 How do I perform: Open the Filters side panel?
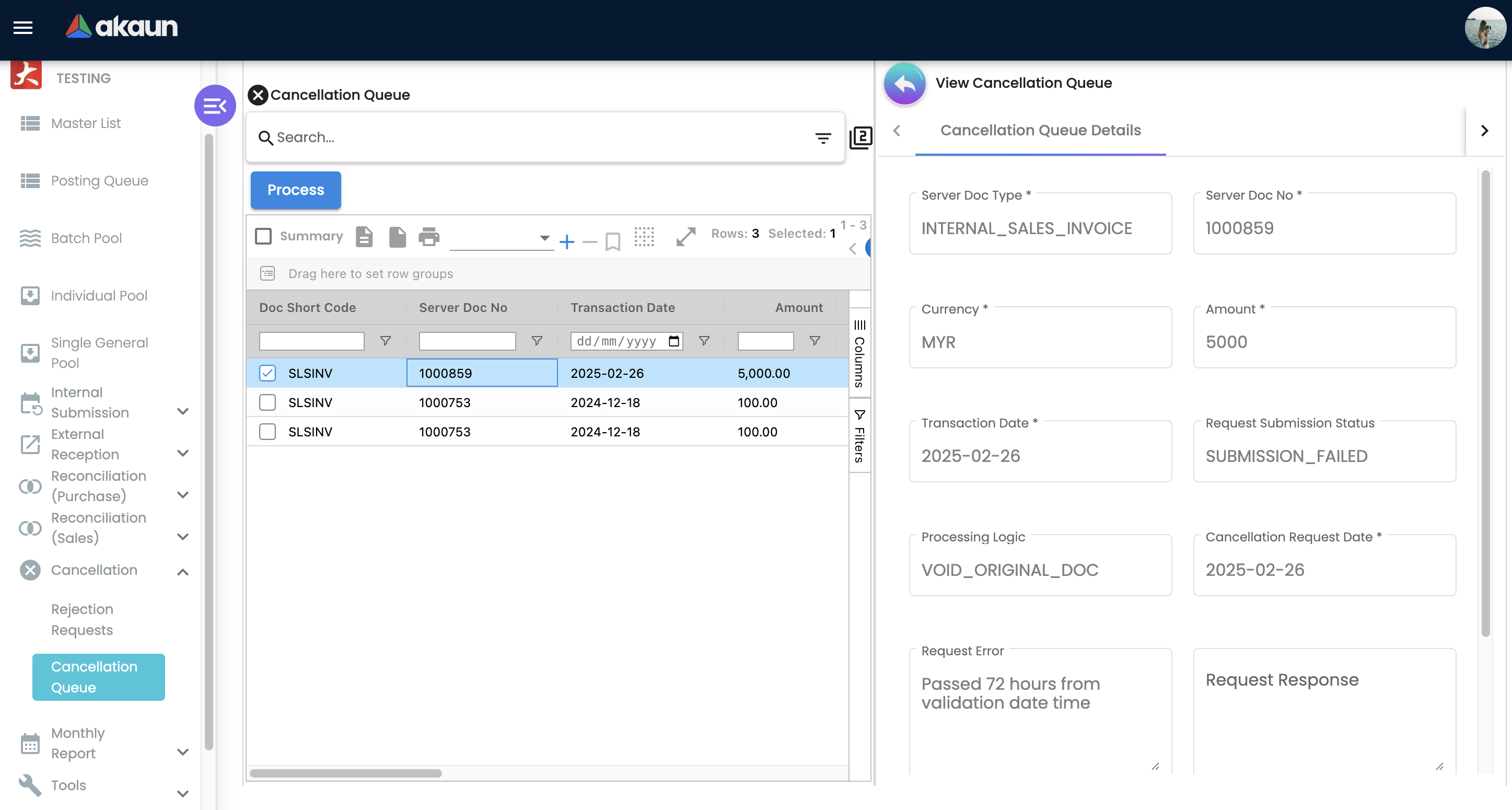pyautogui.click(x=859, y=435)
